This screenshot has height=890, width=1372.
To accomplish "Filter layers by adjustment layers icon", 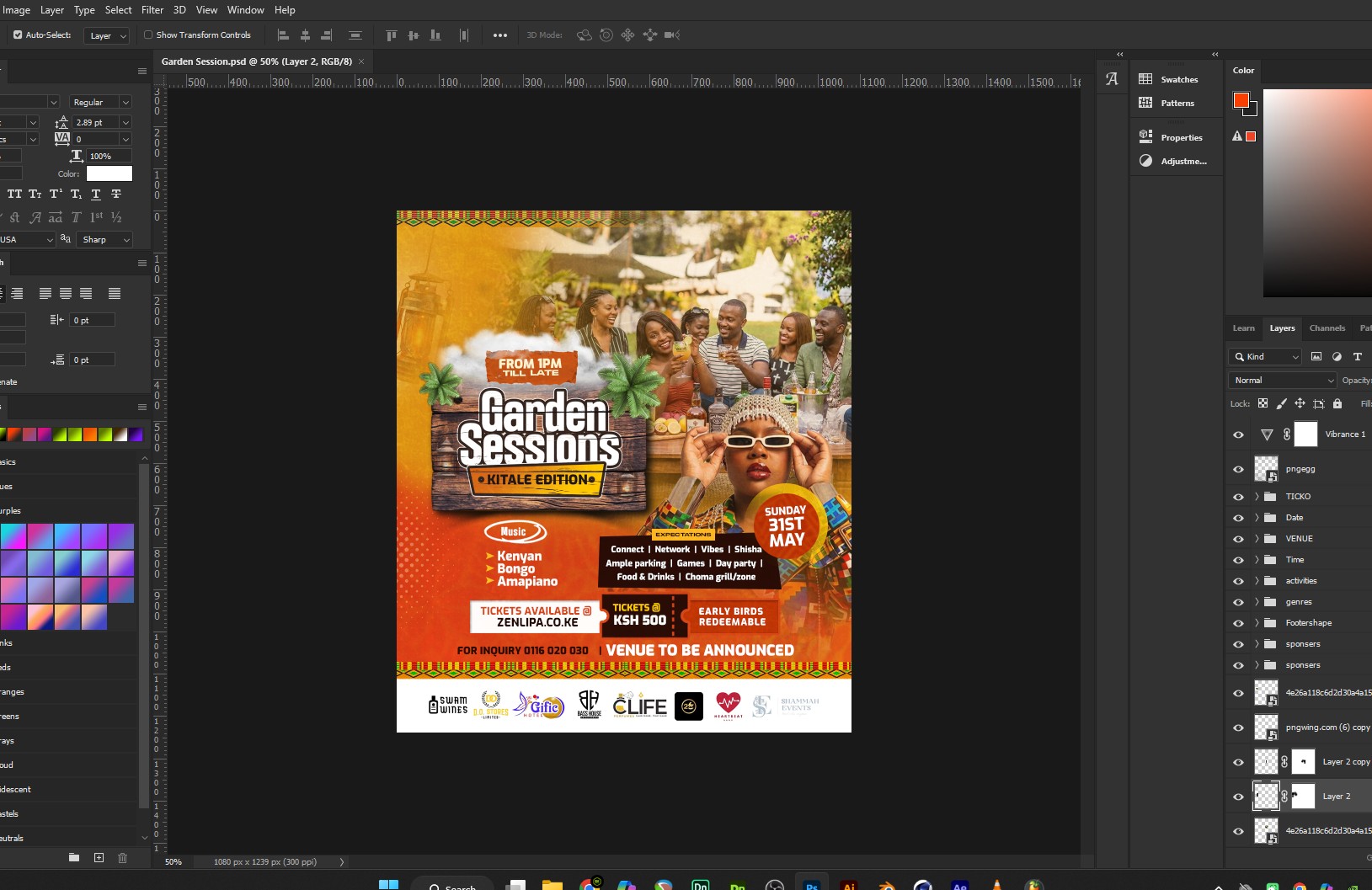I will coord(1337,357).
